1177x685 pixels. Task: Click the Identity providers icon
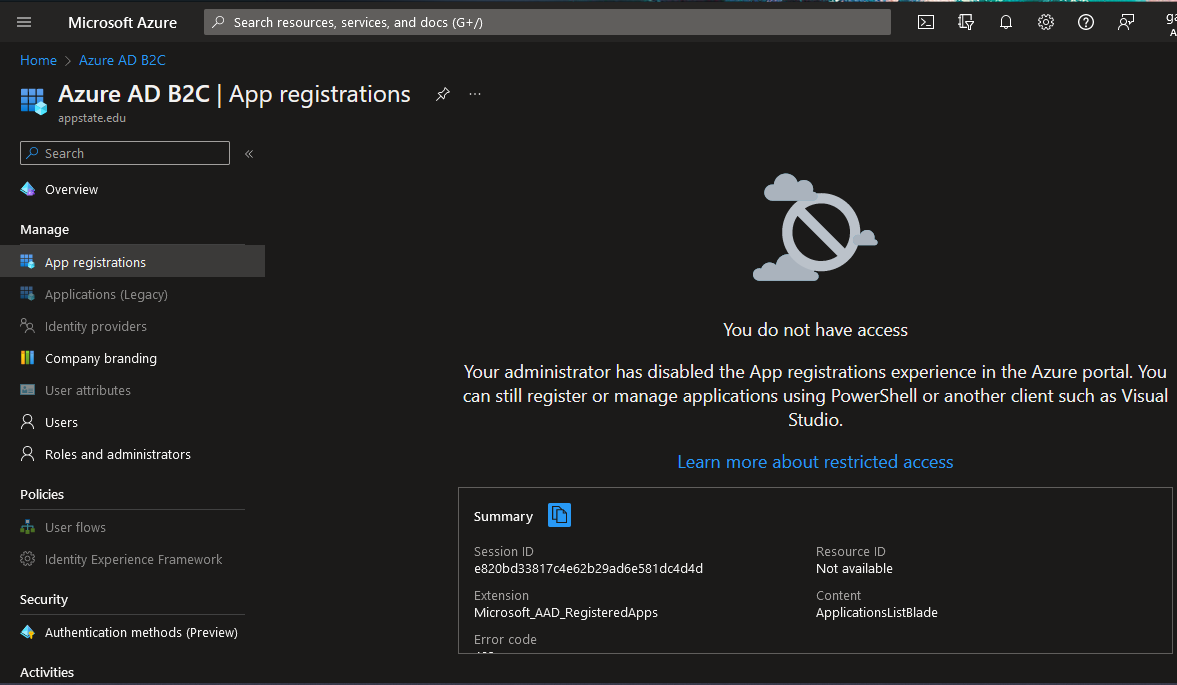coord(28,326)
